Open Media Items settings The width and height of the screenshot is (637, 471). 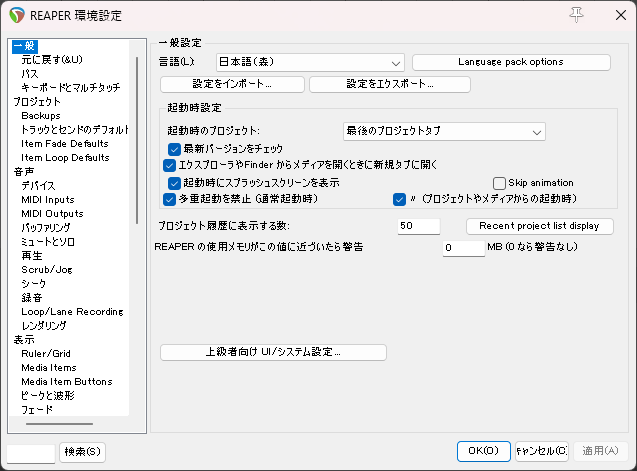49,368
